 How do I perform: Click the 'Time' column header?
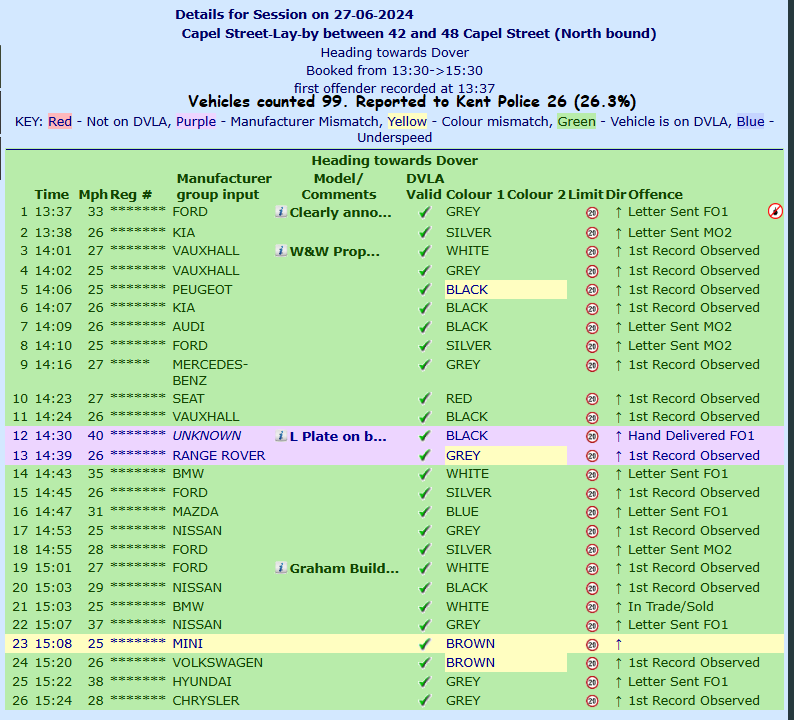52,194
